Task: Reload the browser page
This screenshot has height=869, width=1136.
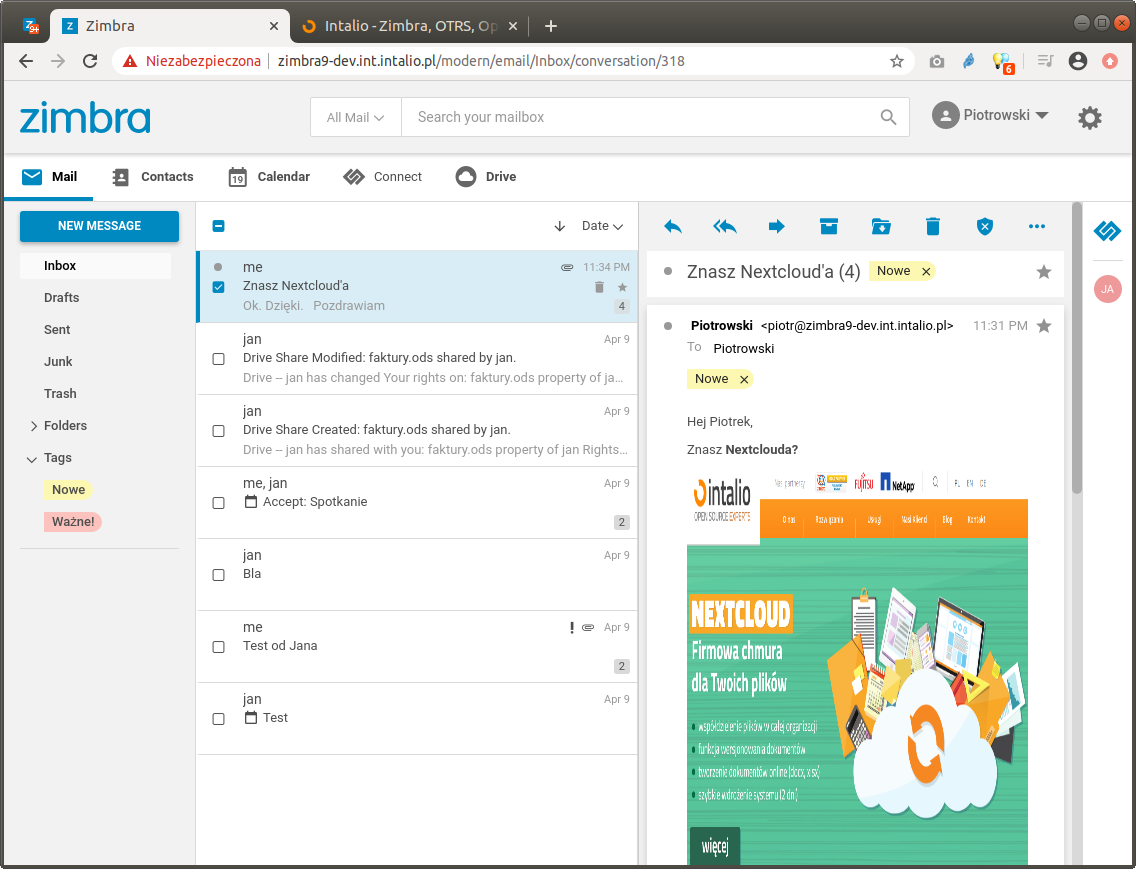Action: coord(90,61)
